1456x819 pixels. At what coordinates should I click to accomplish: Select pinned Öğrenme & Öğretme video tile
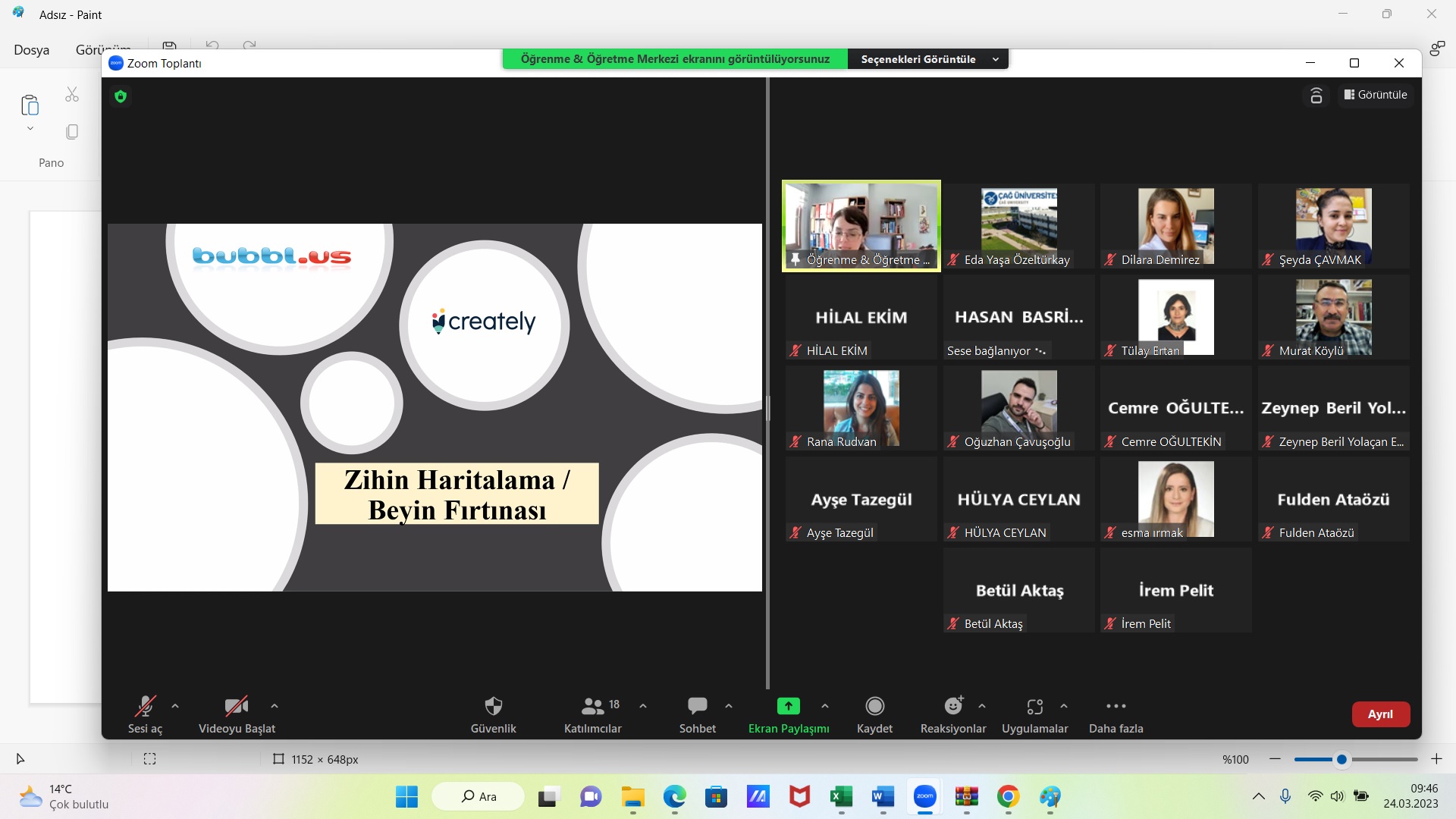[x=861, y=226]
